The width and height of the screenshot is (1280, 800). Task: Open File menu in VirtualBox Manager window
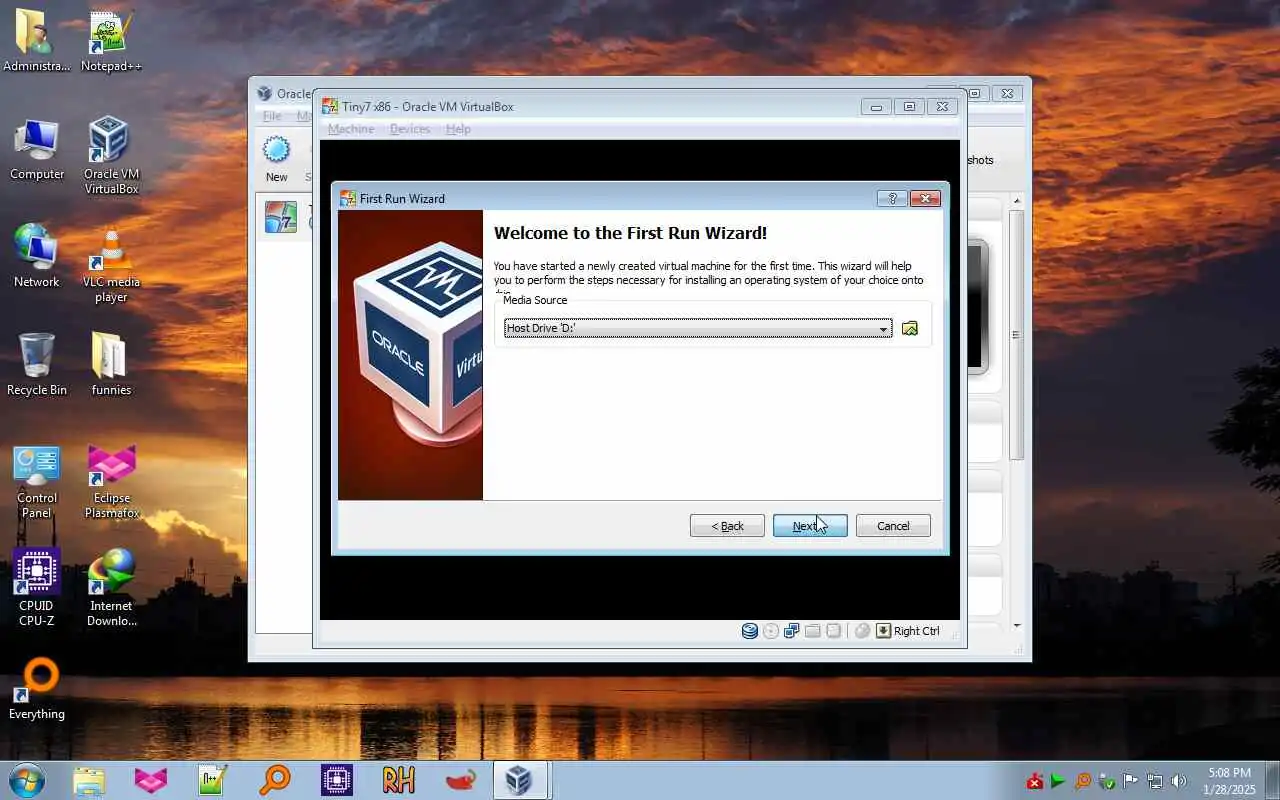pyautogui.click(x=272, y=116)
